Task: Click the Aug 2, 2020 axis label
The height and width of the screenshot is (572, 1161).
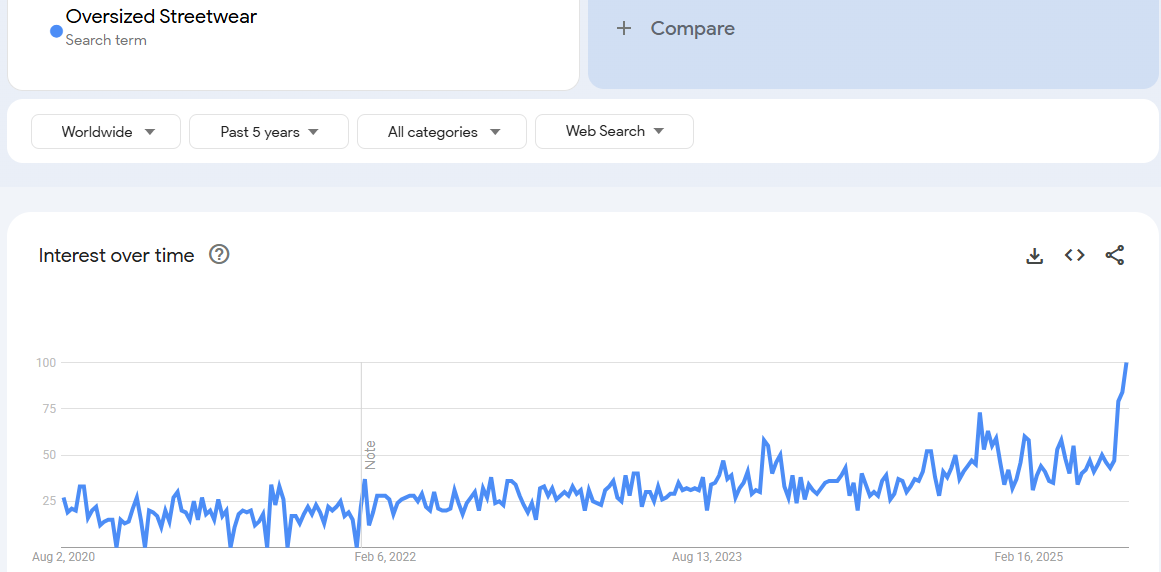Action: pyautogui.click(x=64, y=557)
